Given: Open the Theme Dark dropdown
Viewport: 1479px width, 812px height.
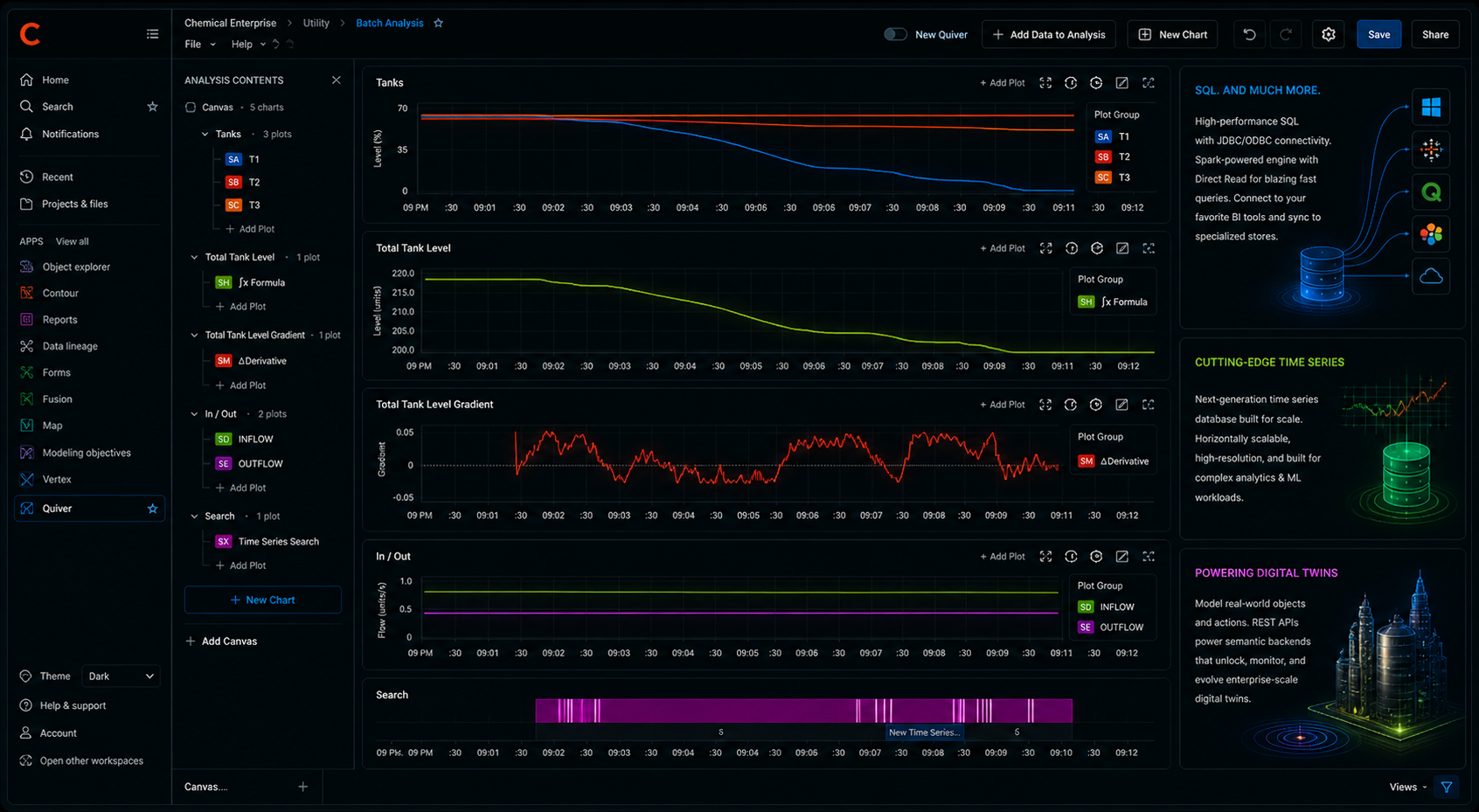Looking at the screenshot, I should [x=121, y=677].
